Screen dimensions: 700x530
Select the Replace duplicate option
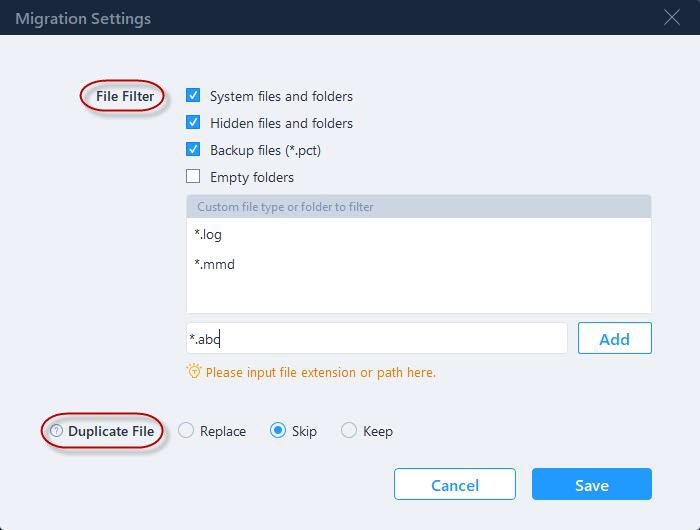tap(186, 431)
